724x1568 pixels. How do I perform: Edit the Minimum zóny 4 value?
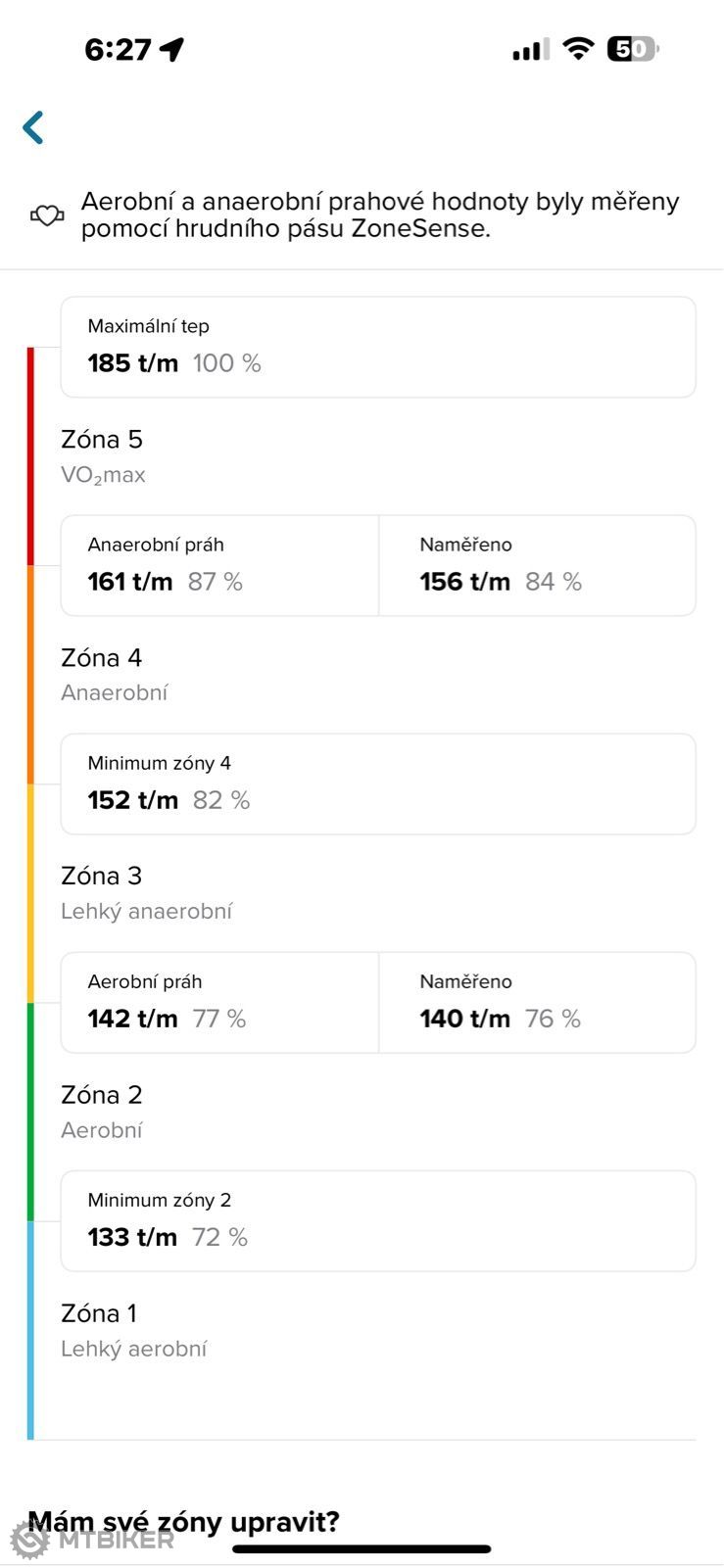(x=378, y=784)
